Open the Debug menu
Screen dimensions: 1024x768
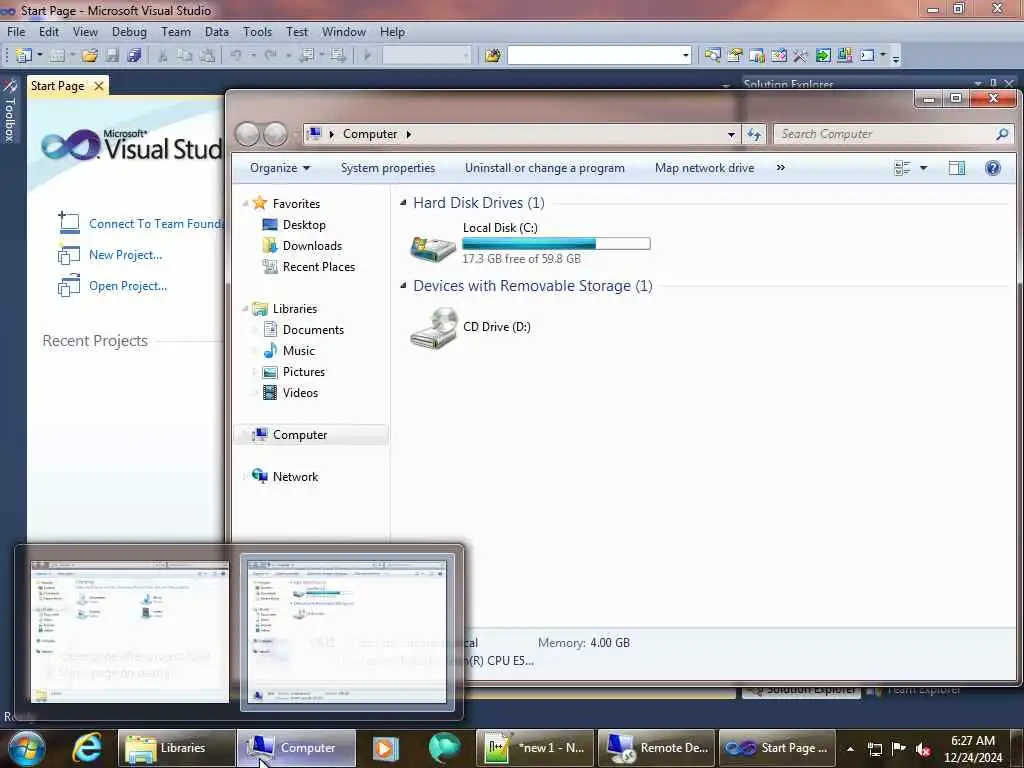[129, 31]
